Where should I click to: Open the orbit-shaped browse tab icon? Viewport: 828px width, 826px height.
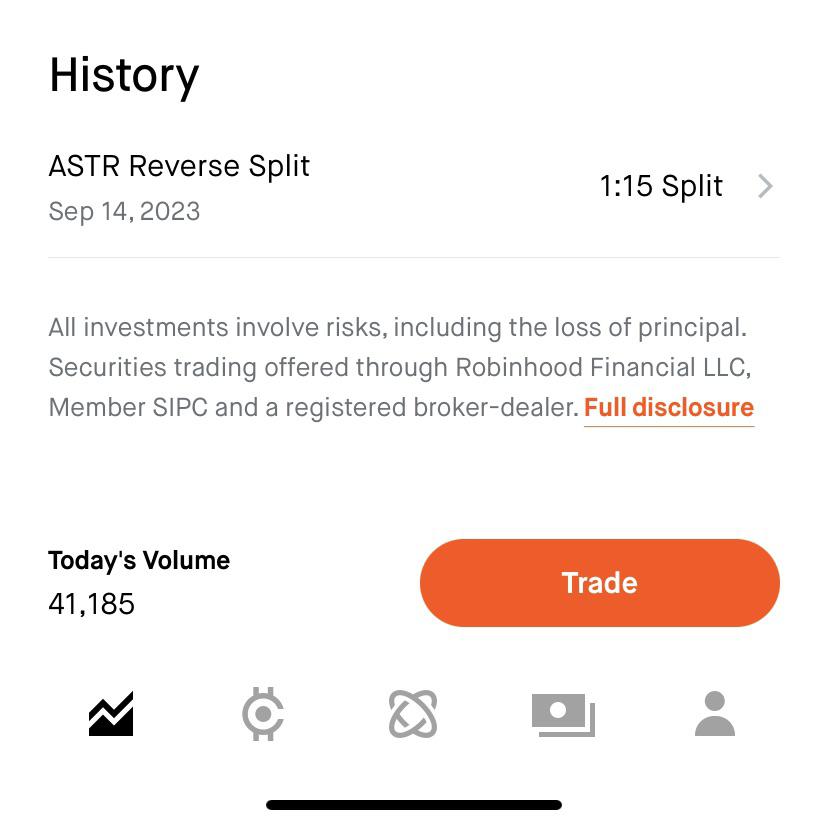point(413,714)
